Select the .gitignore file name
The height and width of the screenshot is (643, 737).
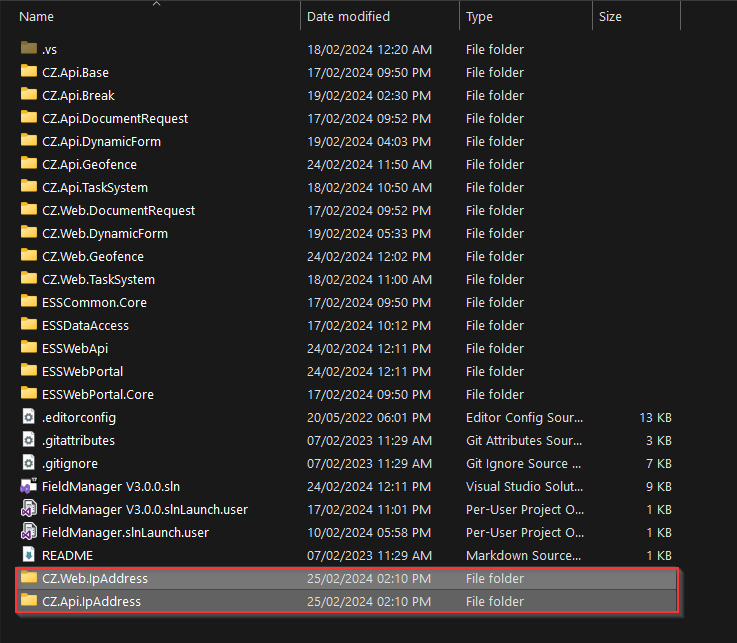pos(70,464)
